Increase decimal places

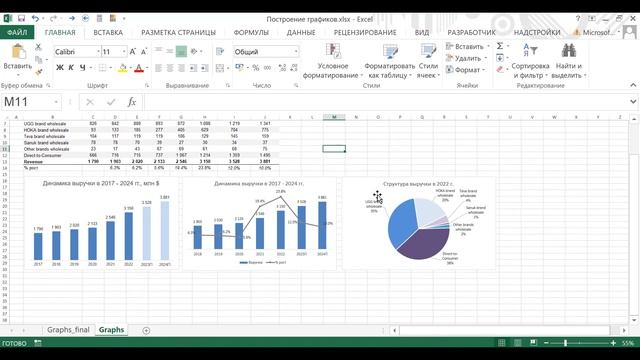pos(282,68)
